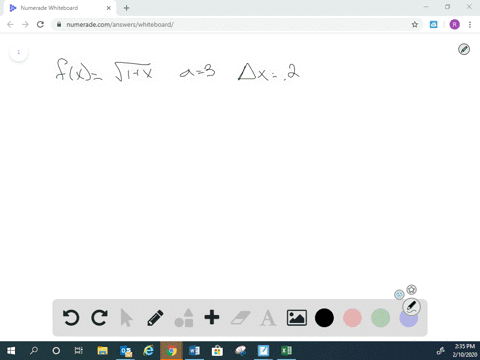The width and height of the screenshot is (480, 360).
Task: Close the Numerade Whiteboard tab
Action: (109, 8)
